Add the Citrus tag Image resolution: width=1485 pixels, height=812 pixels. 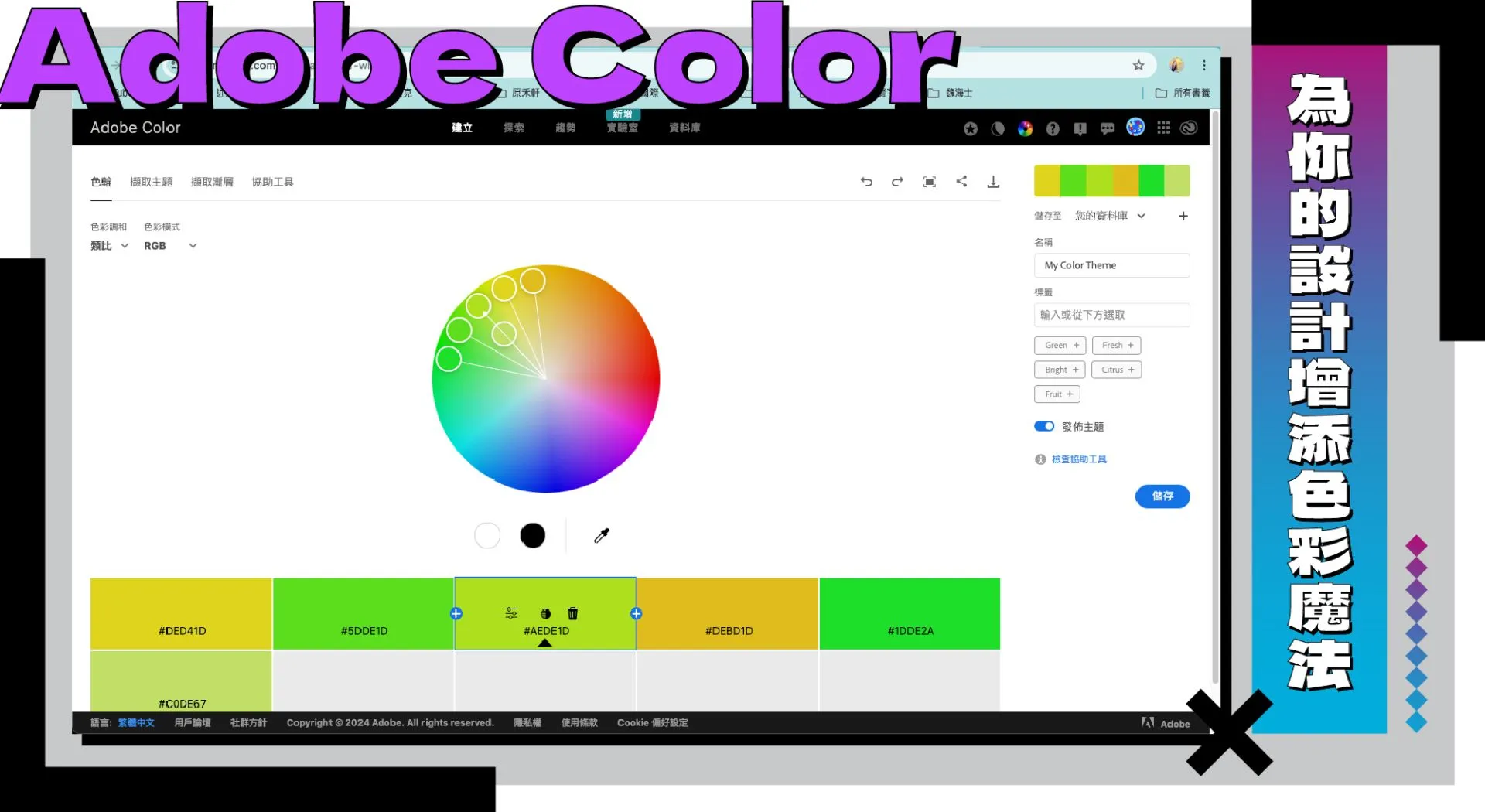(1117, 370)
